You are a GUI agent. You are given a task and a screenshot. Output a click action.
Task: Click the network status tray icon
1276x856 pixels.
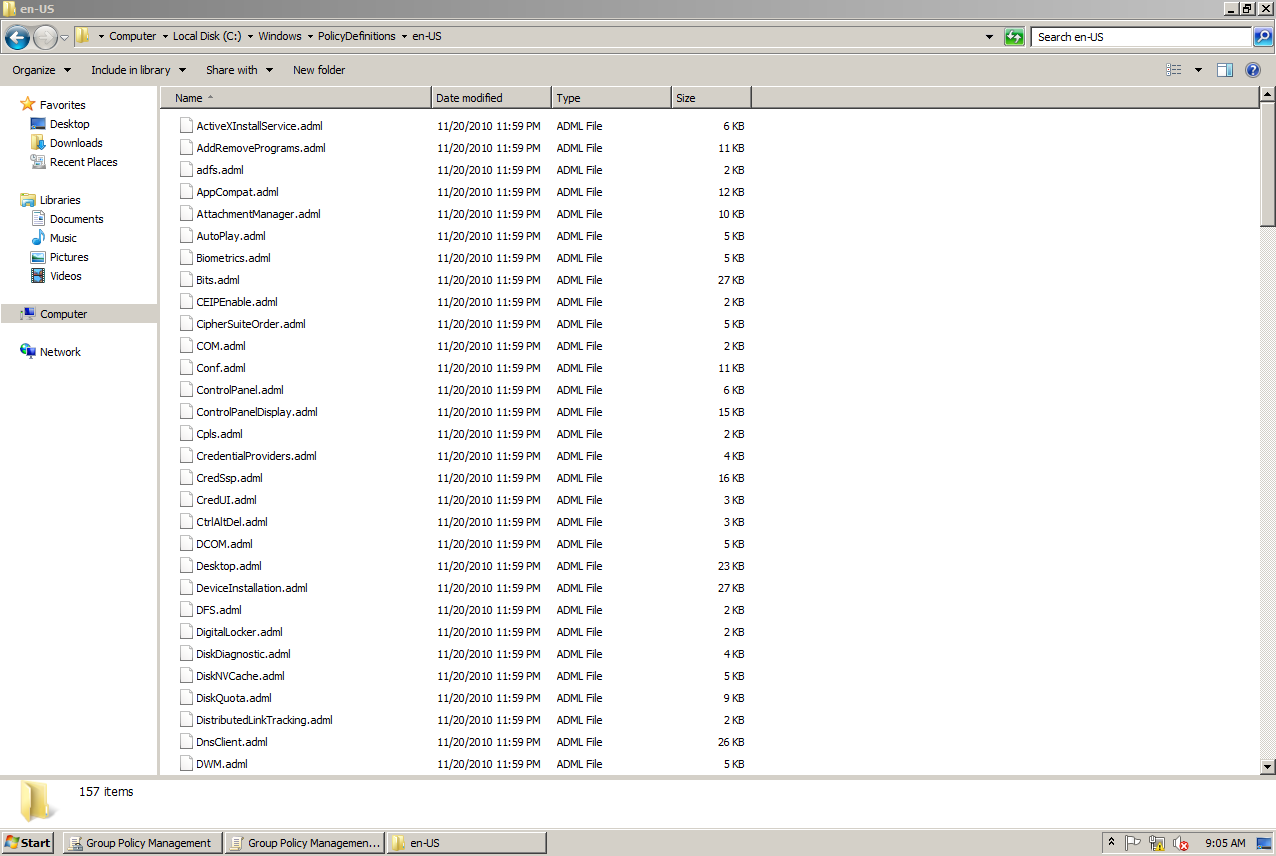coord(1157,843)
